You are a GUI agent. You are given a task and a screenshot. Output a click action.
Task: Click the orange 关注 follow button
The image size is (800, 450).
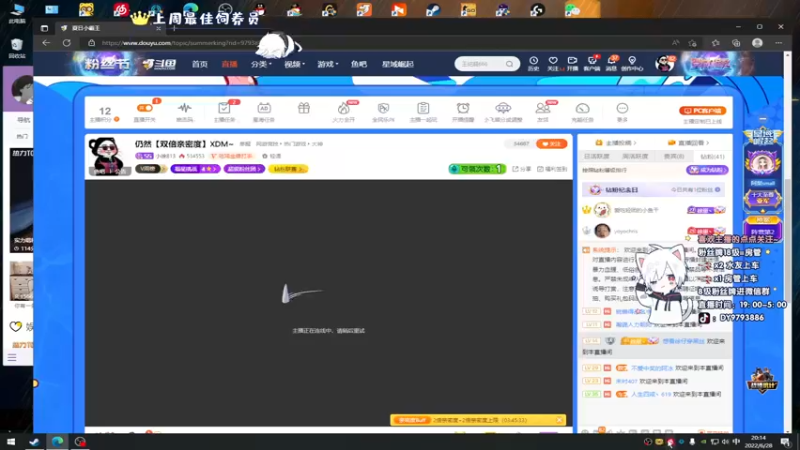552,144
